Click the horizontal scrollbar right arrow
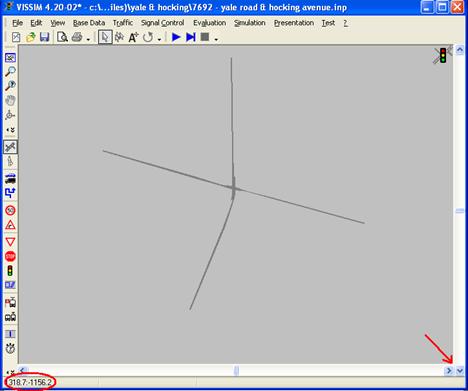 [x=449, y=370]
